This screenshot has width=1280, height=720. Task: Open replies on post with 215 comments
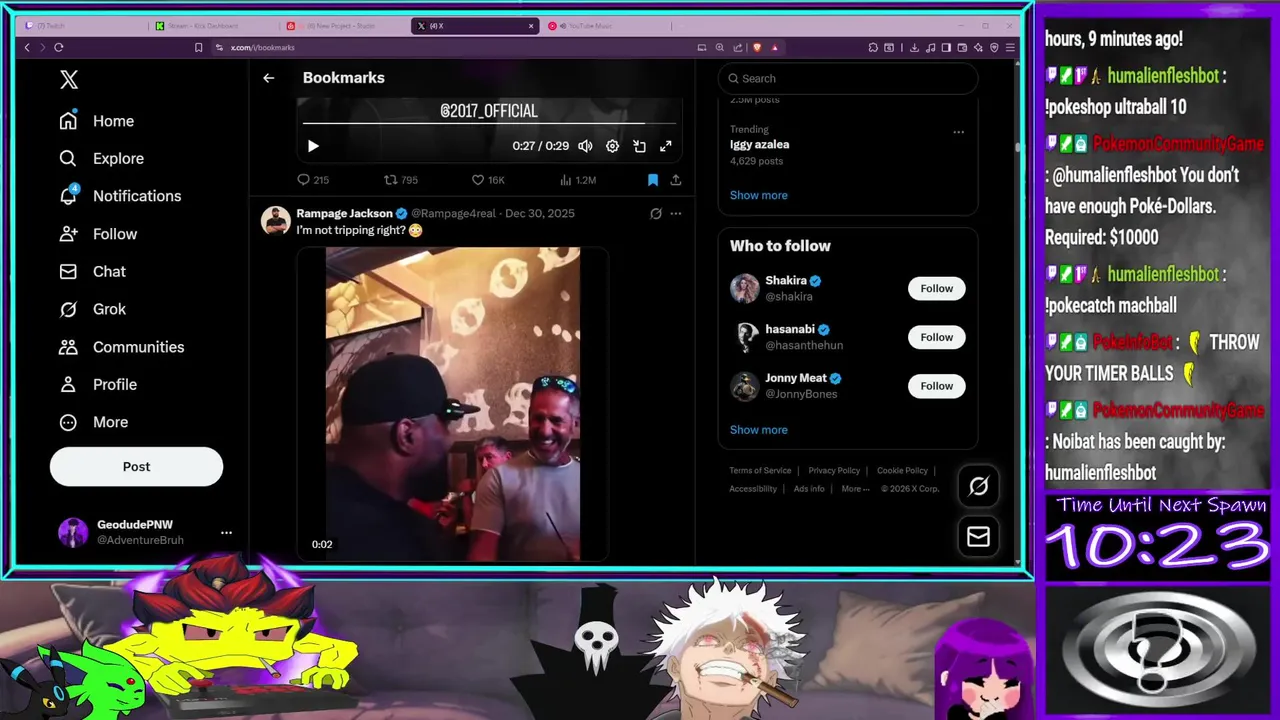313,180
